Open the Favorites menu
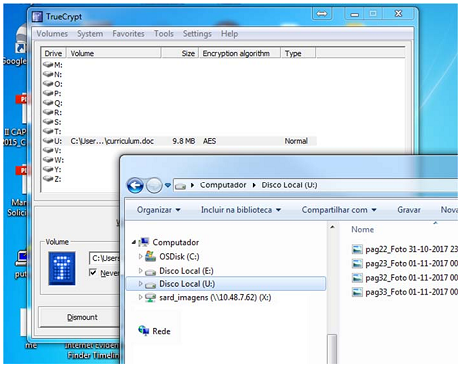Image resolution: width=468 pixels, height=369 pixels. (128, 34)
